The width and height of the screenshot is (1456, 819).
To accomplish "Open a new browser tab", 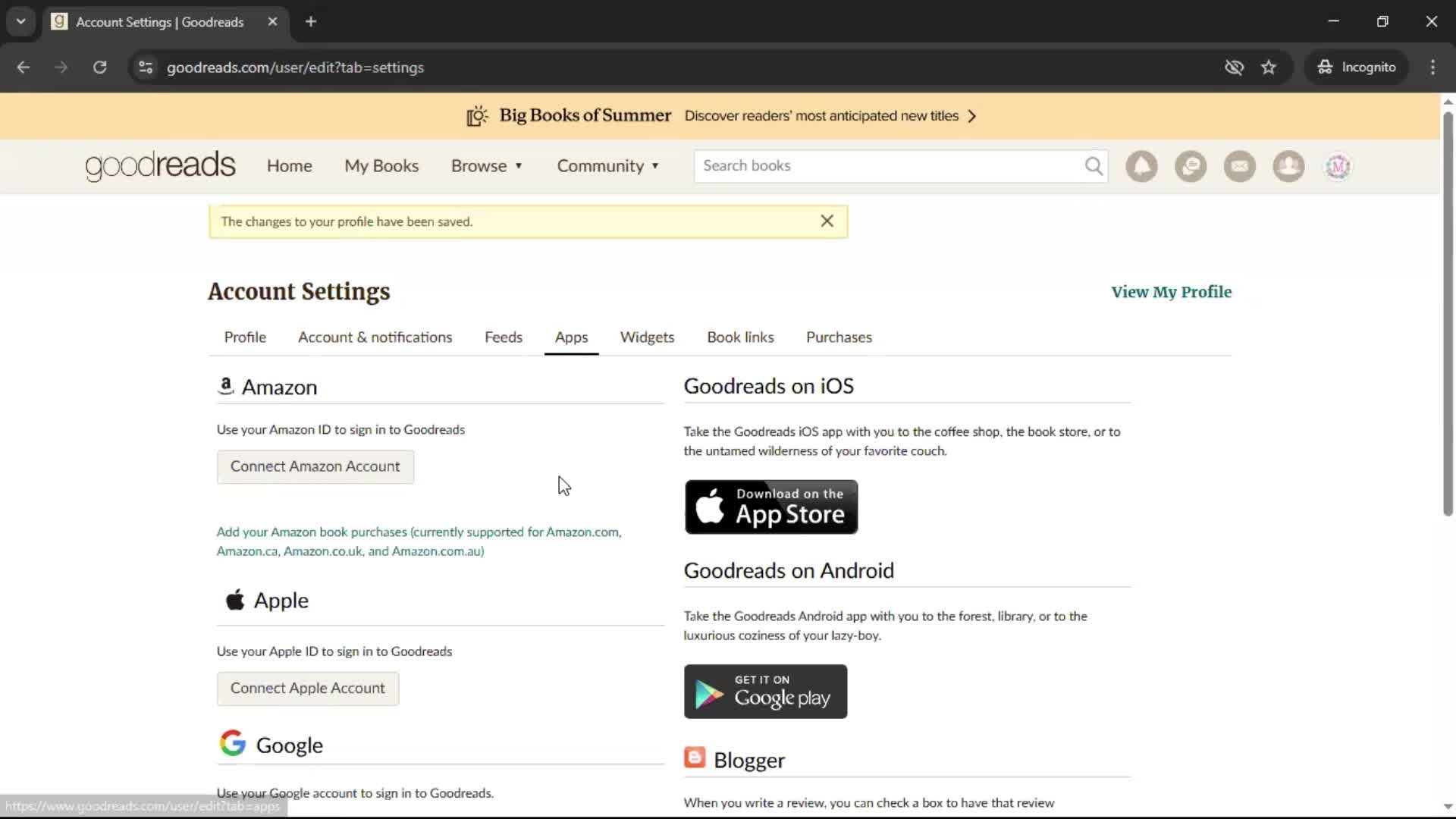I will pos(311,22).
